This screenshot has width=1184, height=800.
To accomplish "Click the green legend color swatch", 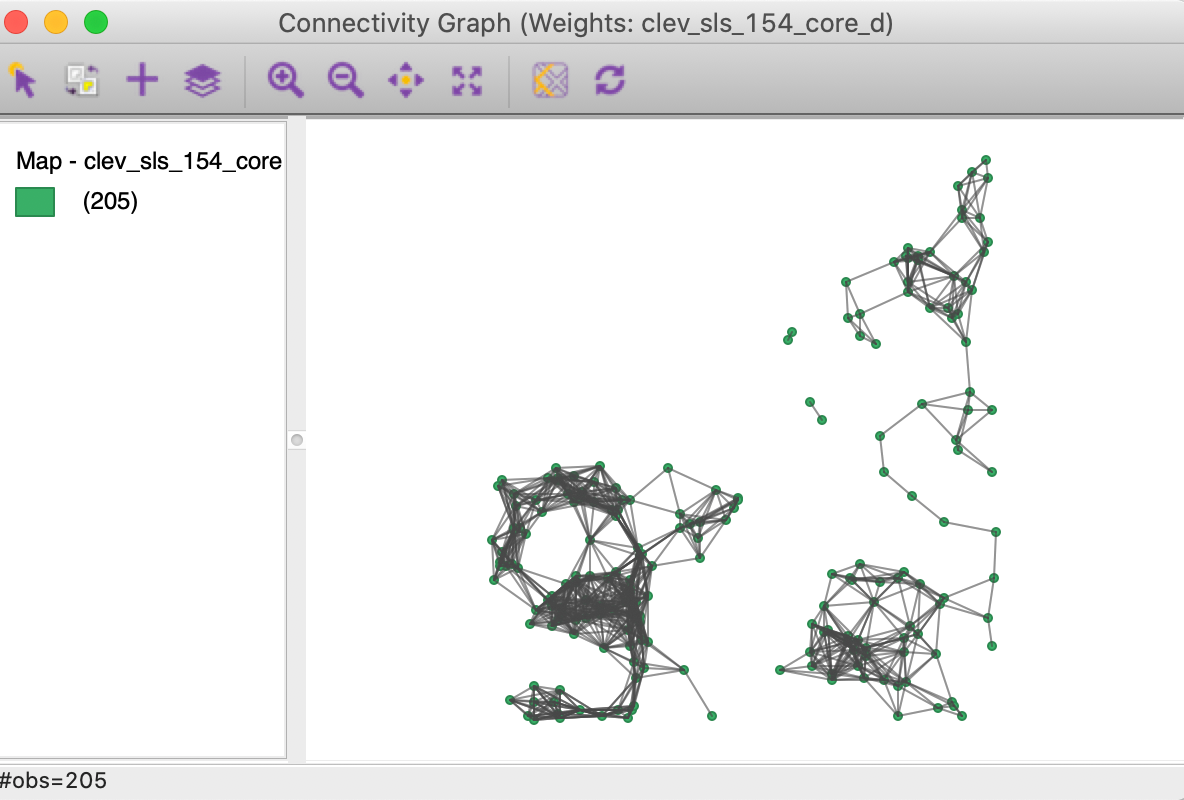I will pyautogui.click(x=35, y=202).
